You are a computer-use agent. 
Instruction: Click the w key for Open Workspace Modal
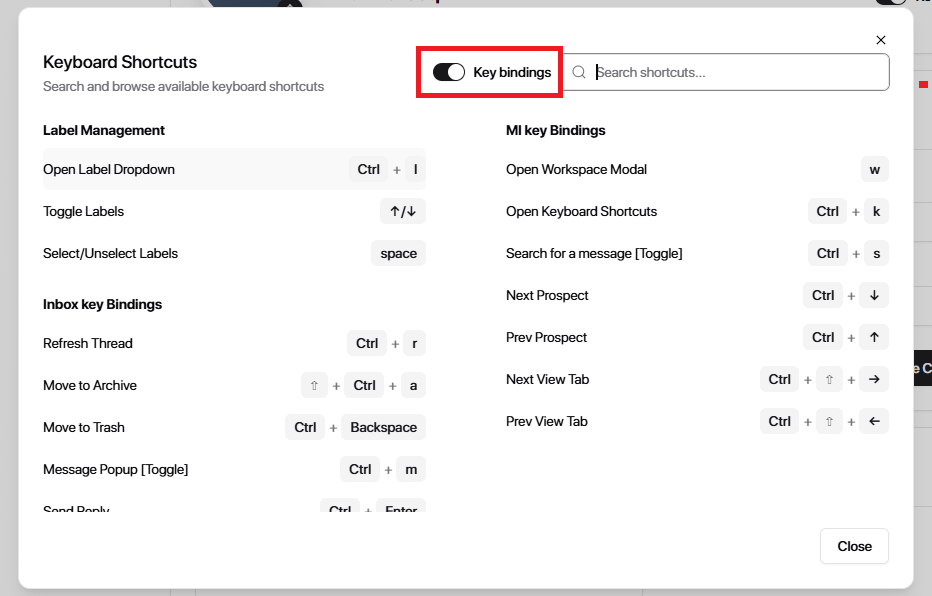(x=874, y=169)
